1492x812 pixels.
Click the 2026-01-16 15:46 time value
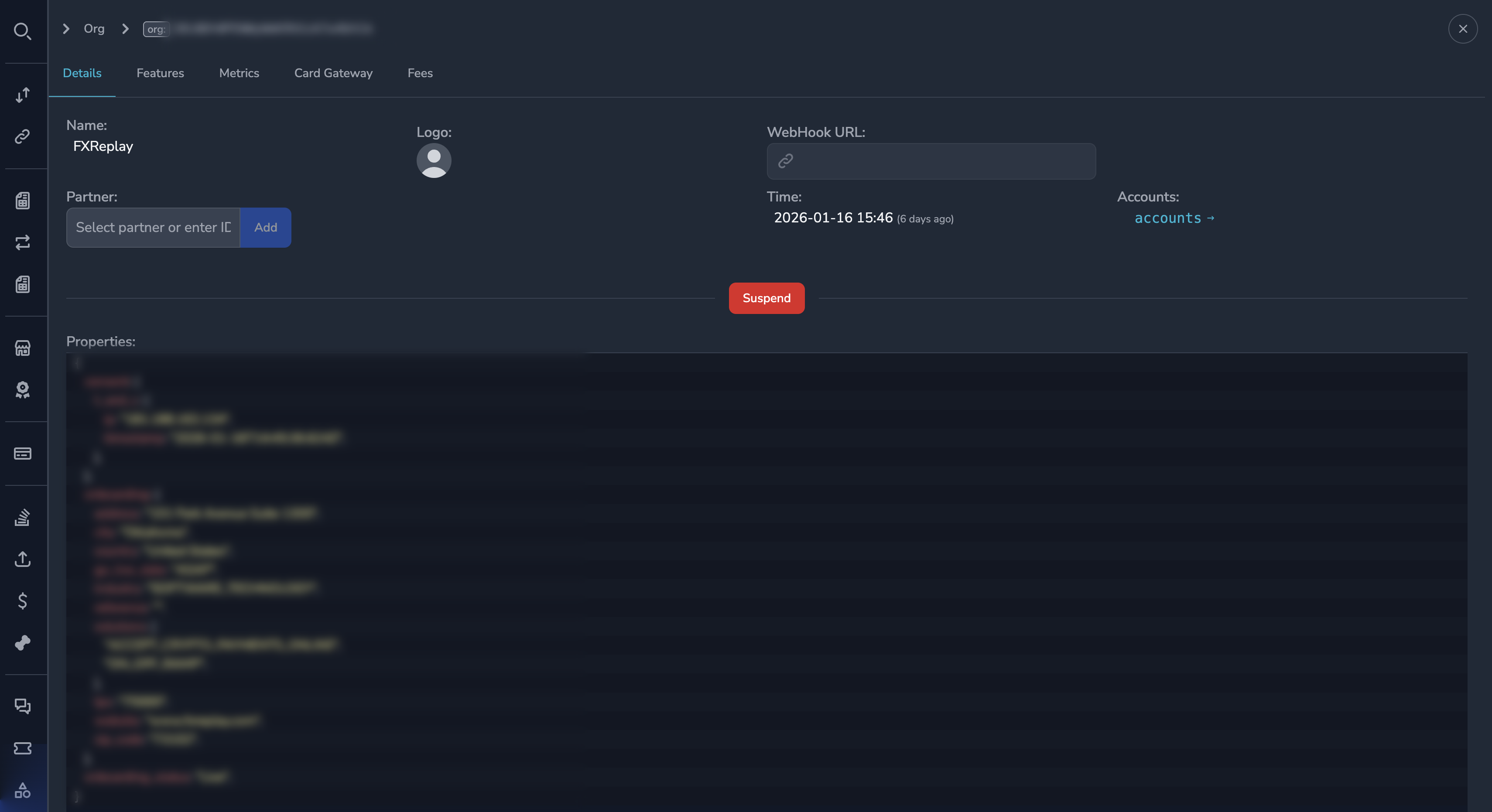tap(833, 218)
